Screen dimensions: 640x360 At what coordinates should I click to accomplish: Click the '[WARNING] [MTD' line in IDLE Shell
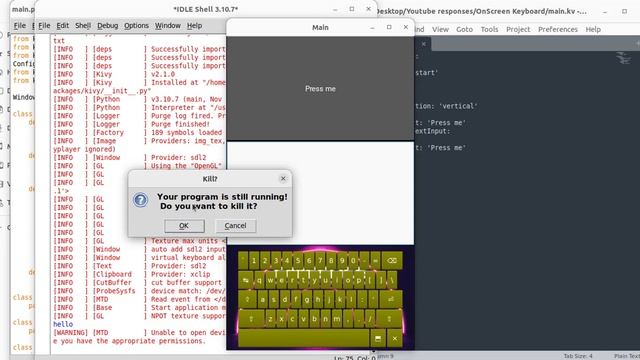point(139,333)
